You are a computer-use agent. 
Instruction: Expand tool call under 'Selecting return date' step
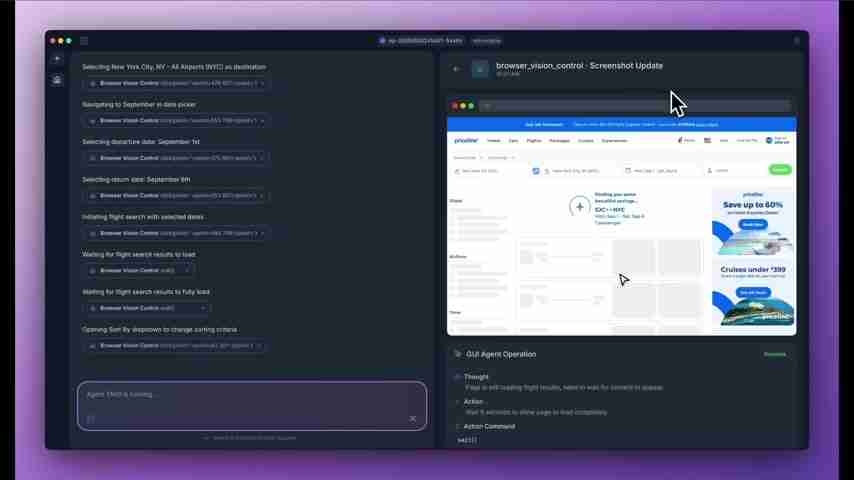[176, 196]
